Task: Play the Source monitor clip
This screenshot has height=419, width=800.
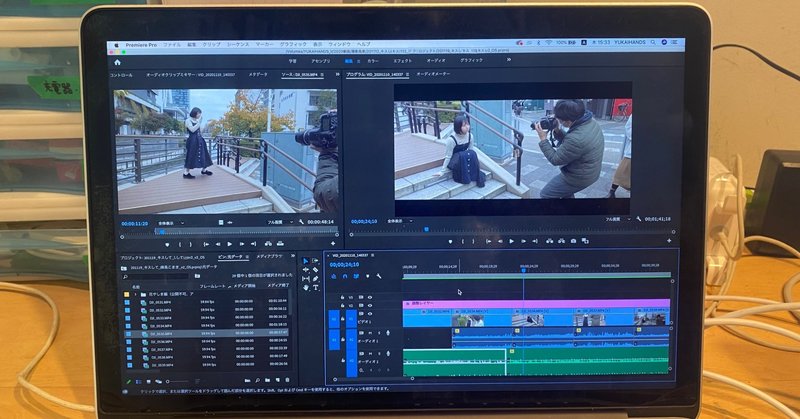Action: (230, 244)
